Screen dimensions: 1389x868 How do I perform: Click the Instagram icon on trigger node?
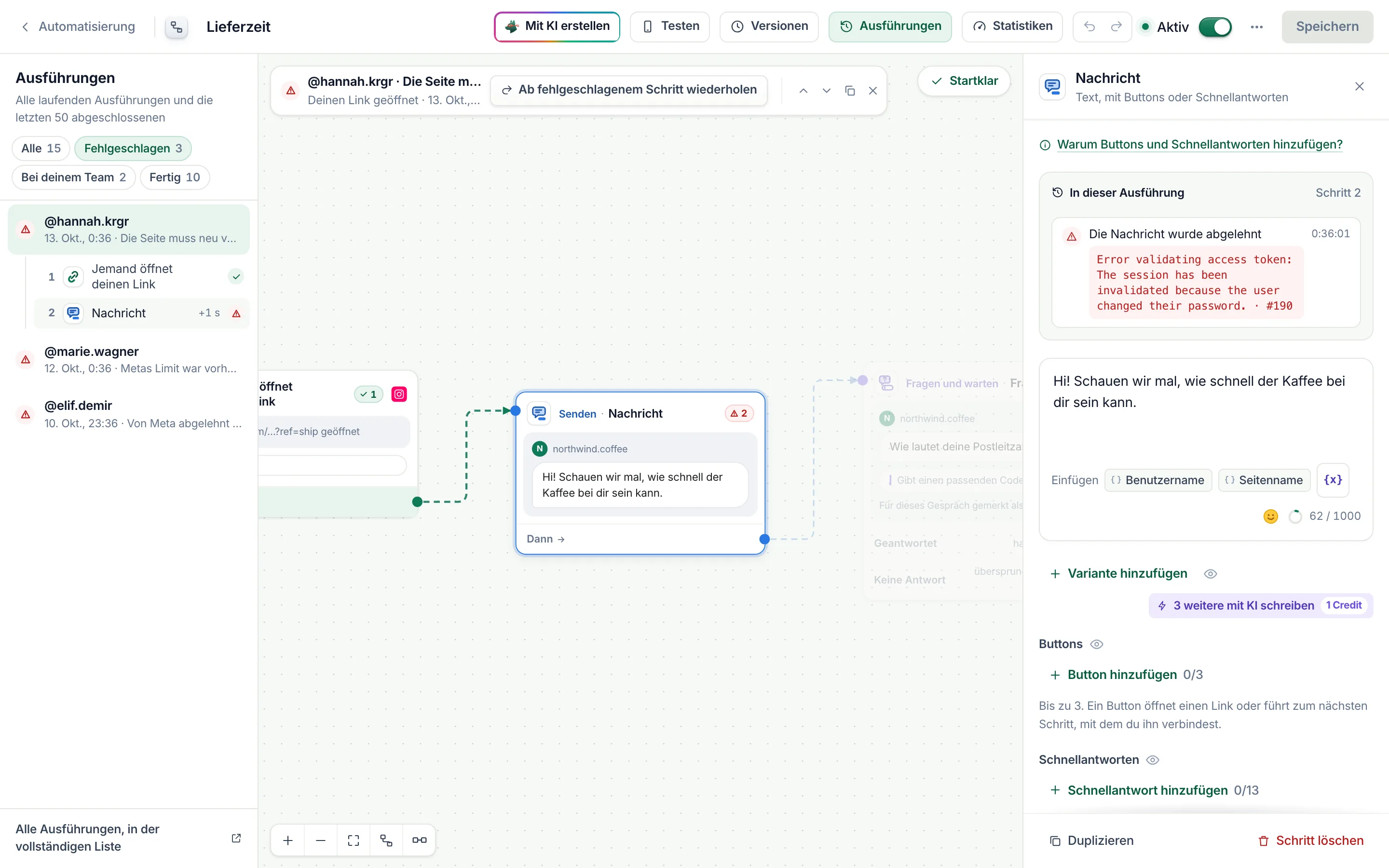pos(399,394)
